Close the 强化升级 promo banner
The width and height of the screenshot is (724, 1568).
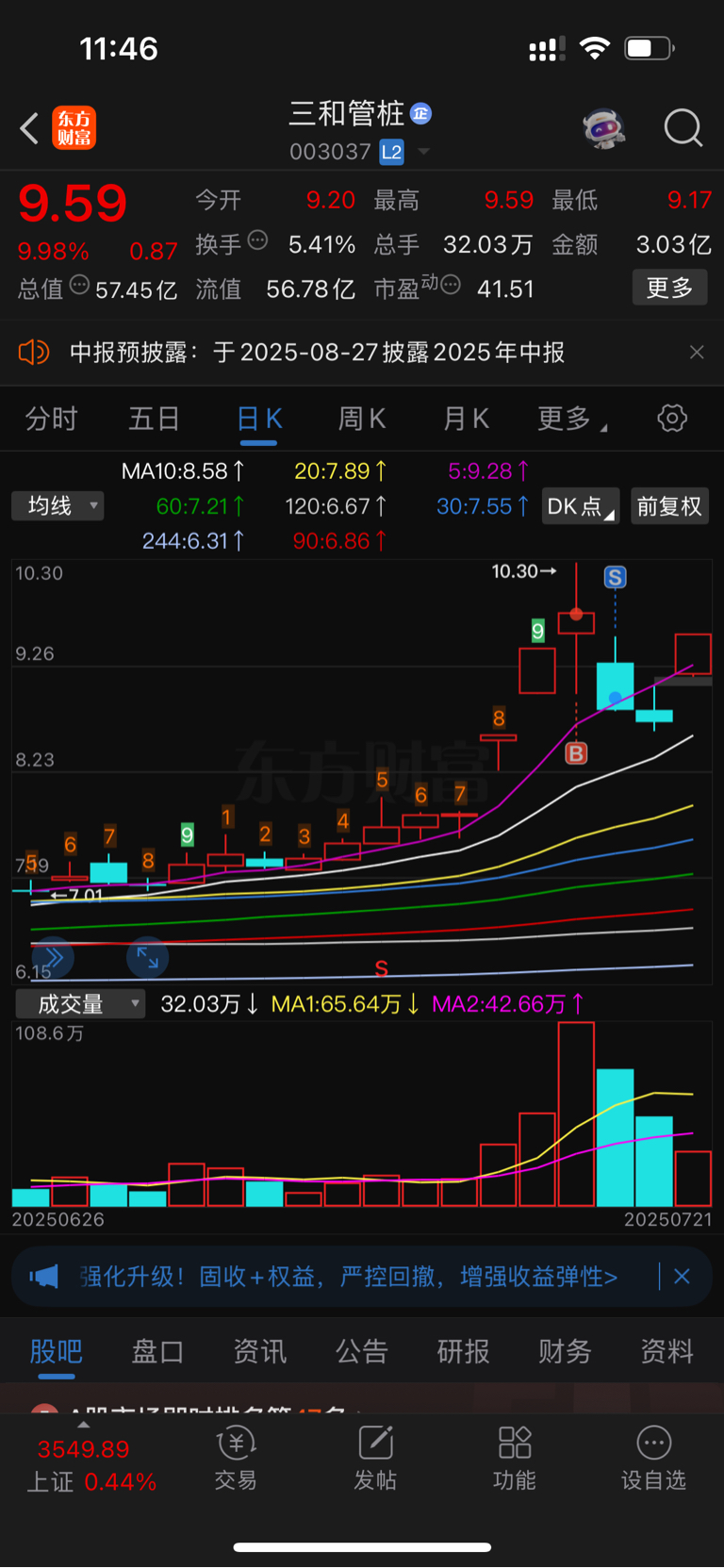[x=682, y=1277]
